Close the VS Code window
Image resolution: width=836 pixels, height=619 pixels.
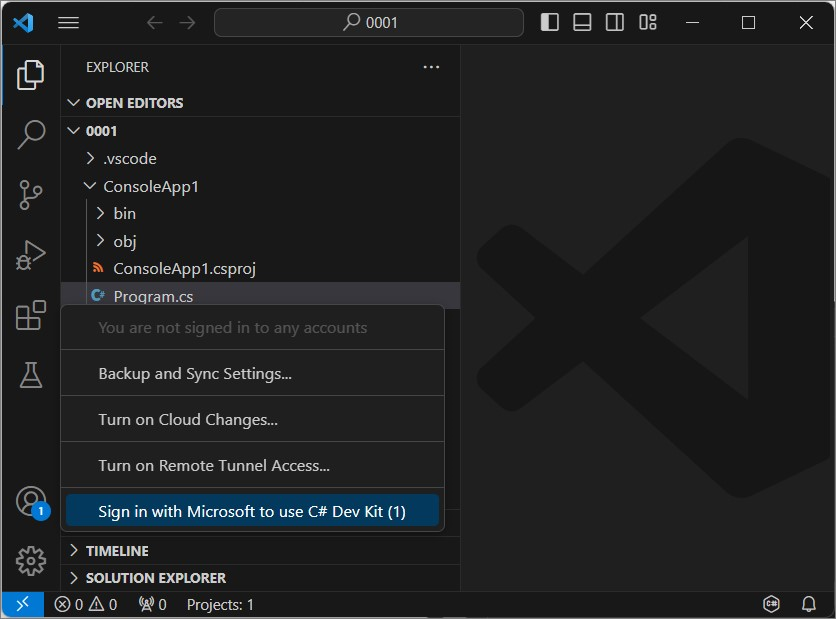click(806, 22)
